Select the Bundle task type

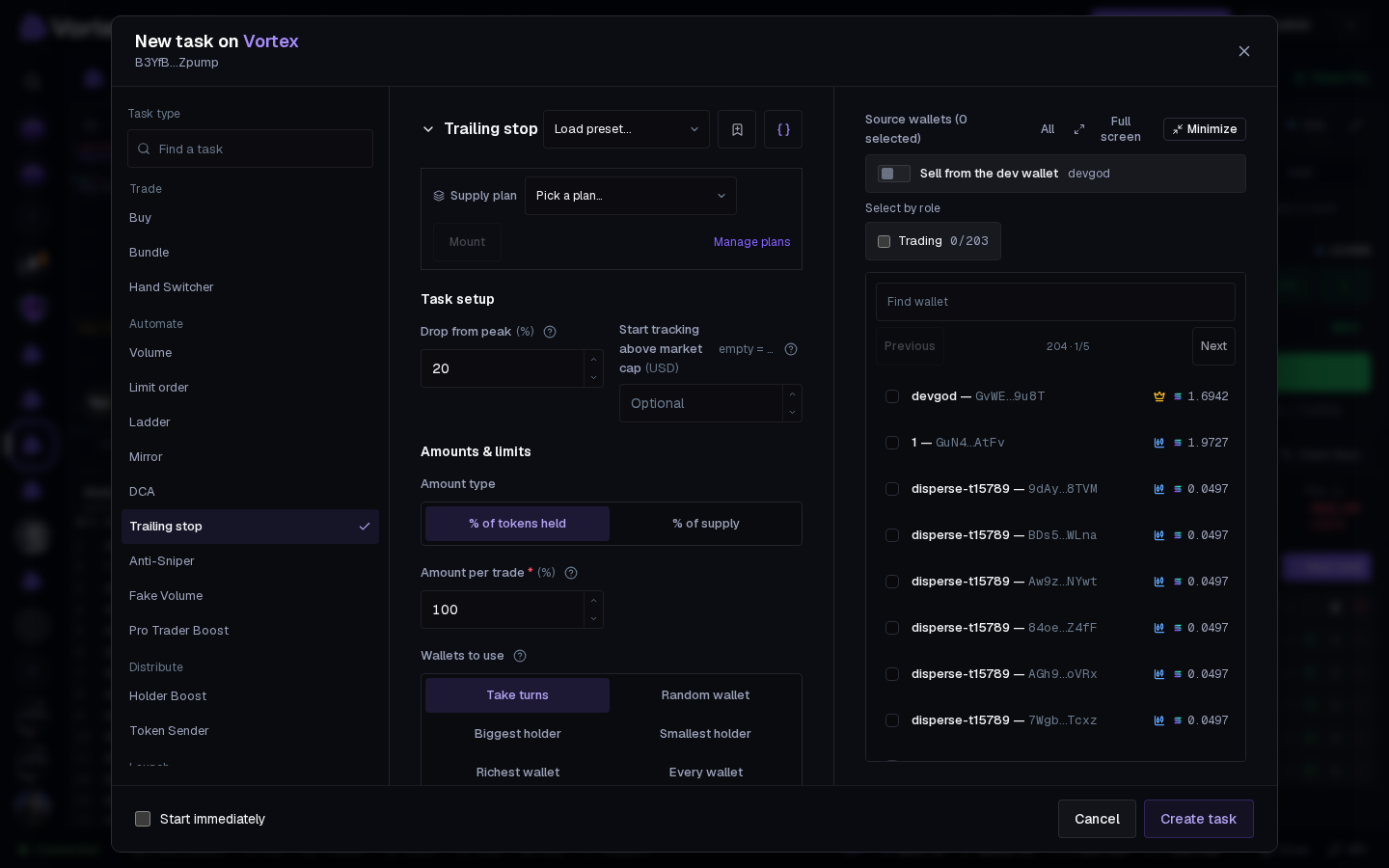[250, 253]
